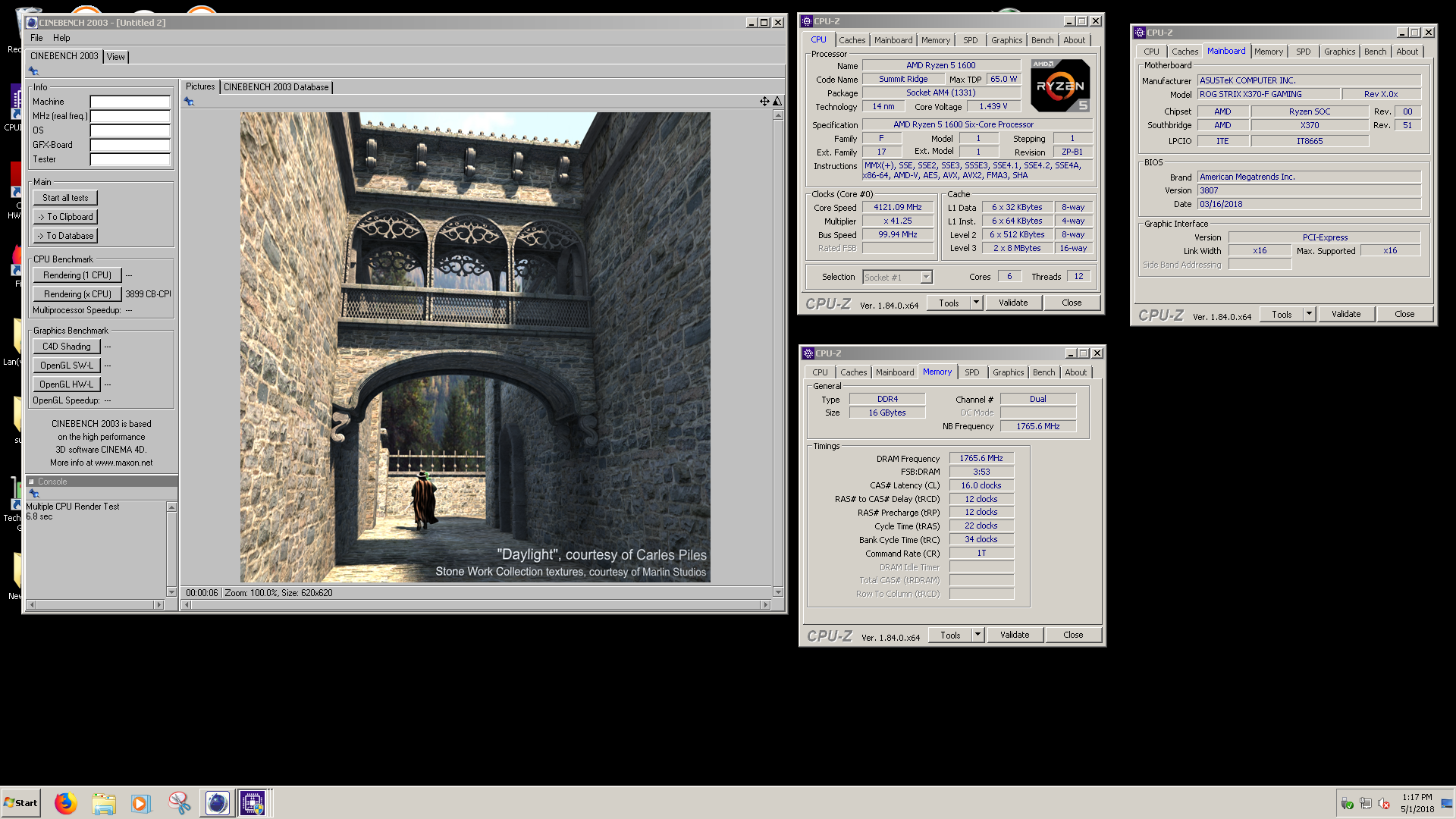The width and height of the screenshot is (1456, 819).
Task: Switch to CPU-Z via its taskbar button
Action: (253, 803)
